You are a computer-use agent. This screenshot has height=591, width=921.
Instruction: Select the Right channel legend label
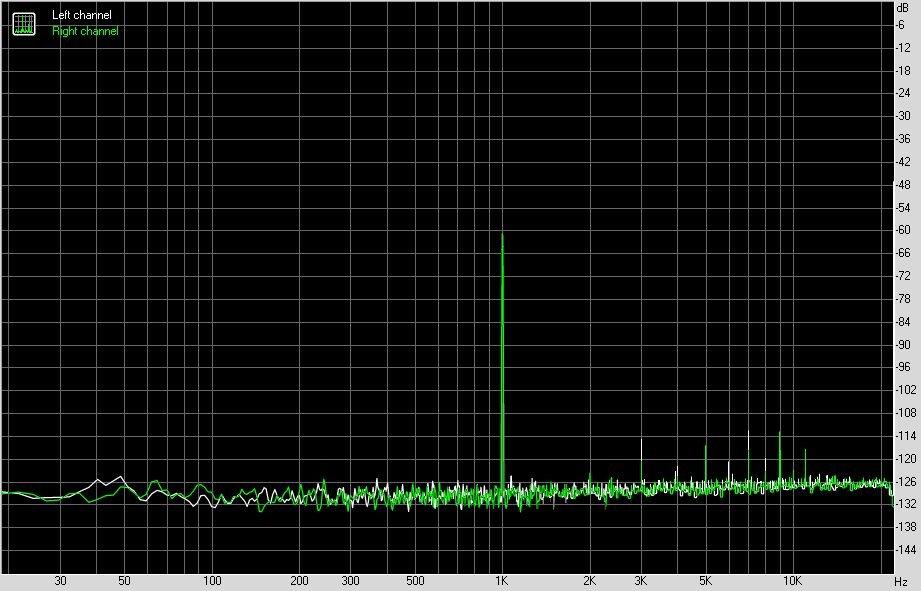tap(85, 31)
